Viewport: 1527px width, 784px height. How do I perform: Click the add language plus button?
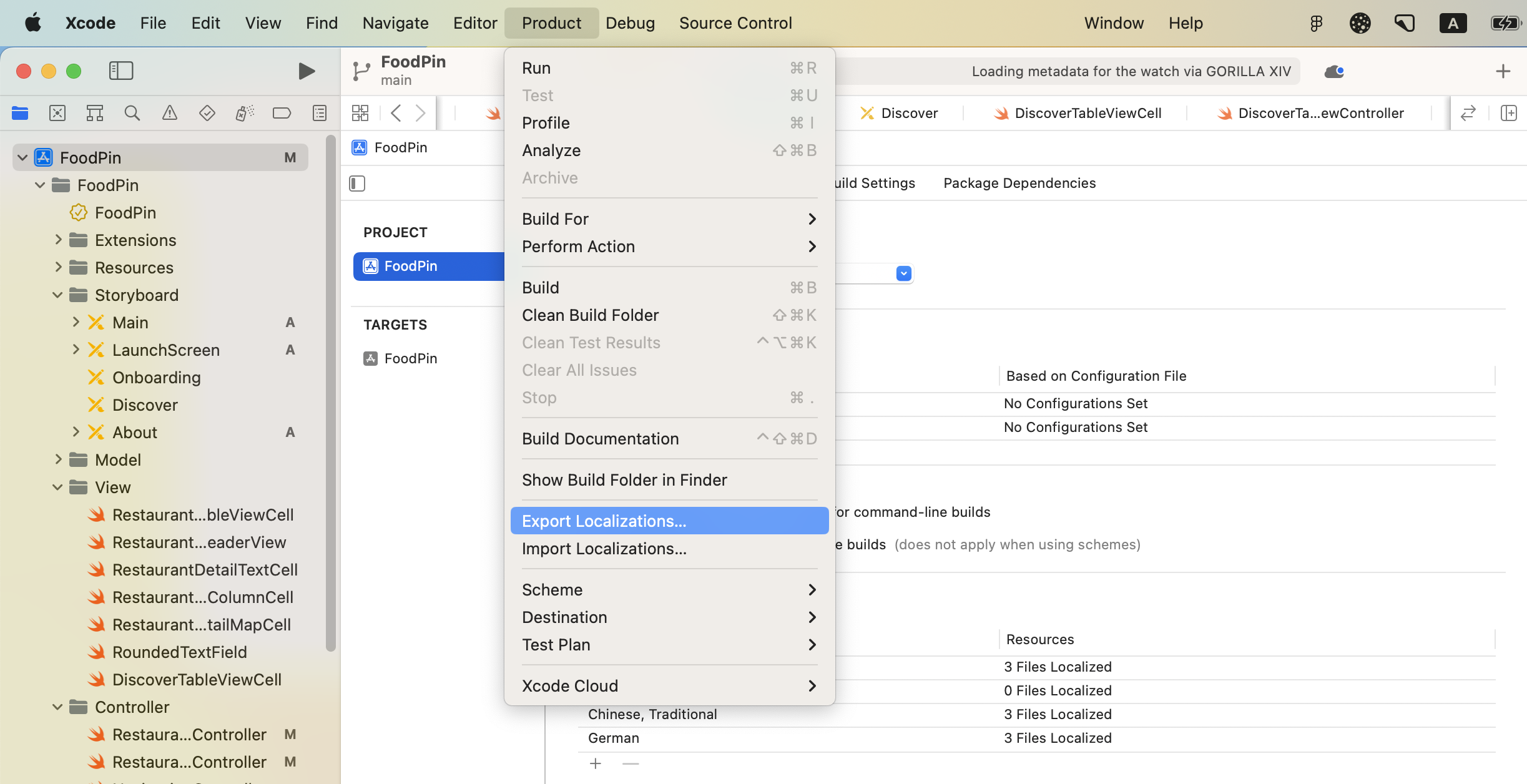tap(595, 763)
